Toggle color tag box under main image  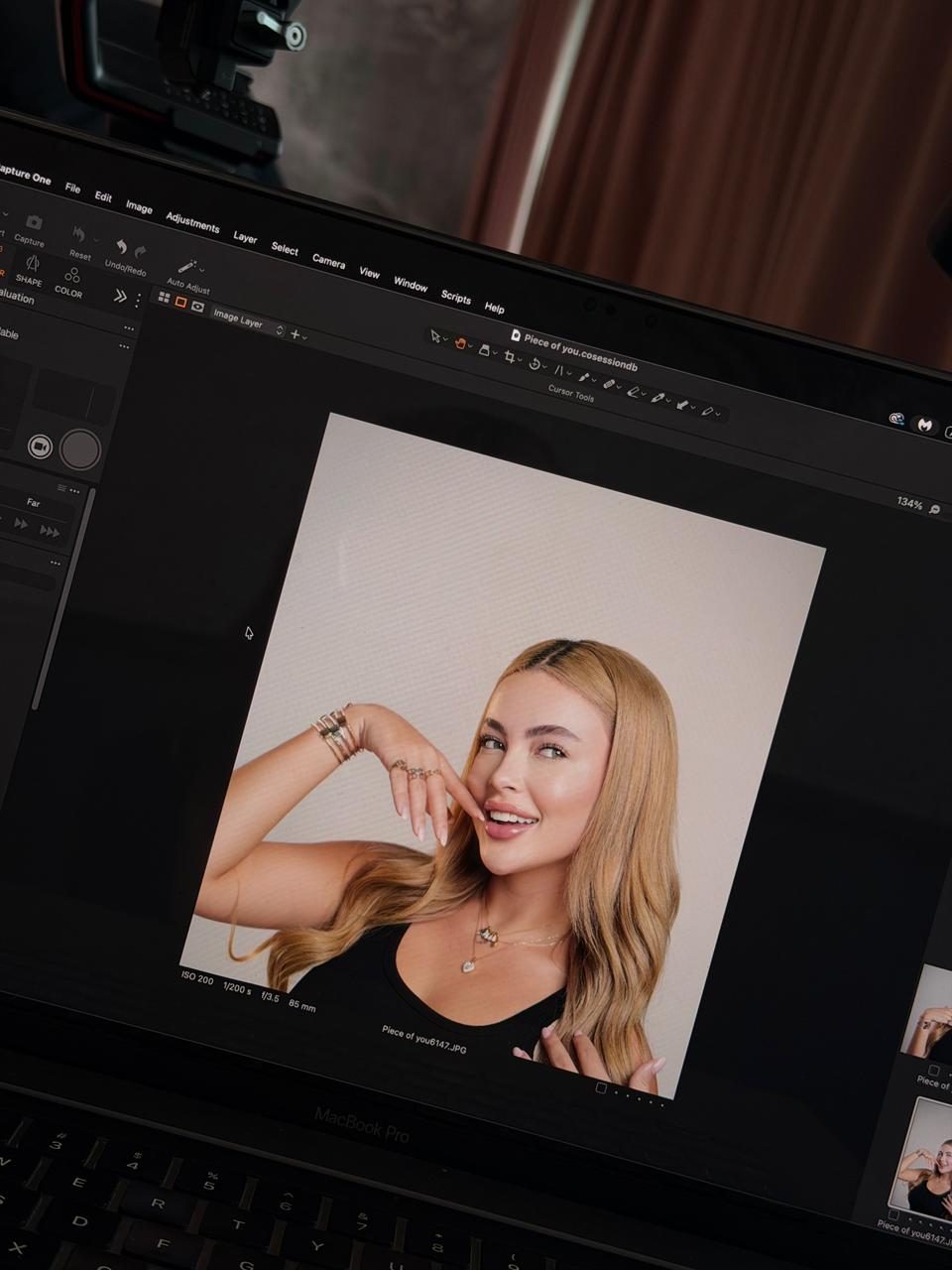point(601,1087)
